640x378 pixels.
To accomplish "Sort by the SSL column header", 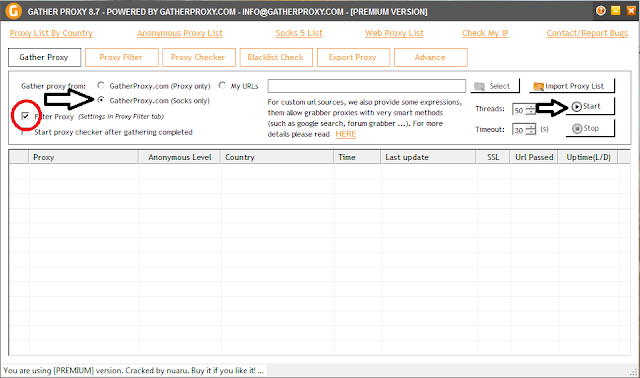I will point(493,157).
